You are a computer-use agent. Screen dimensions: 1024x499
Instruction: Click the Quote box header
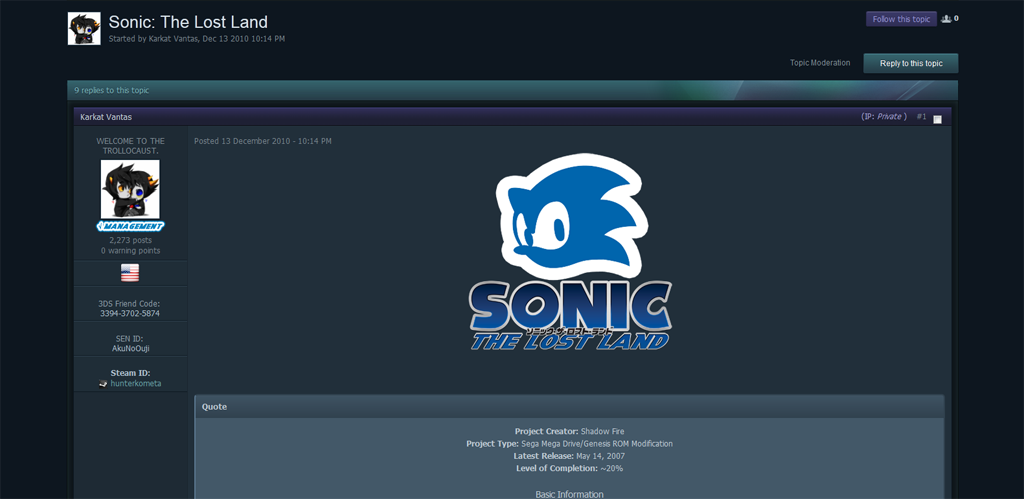coord(569,407)
